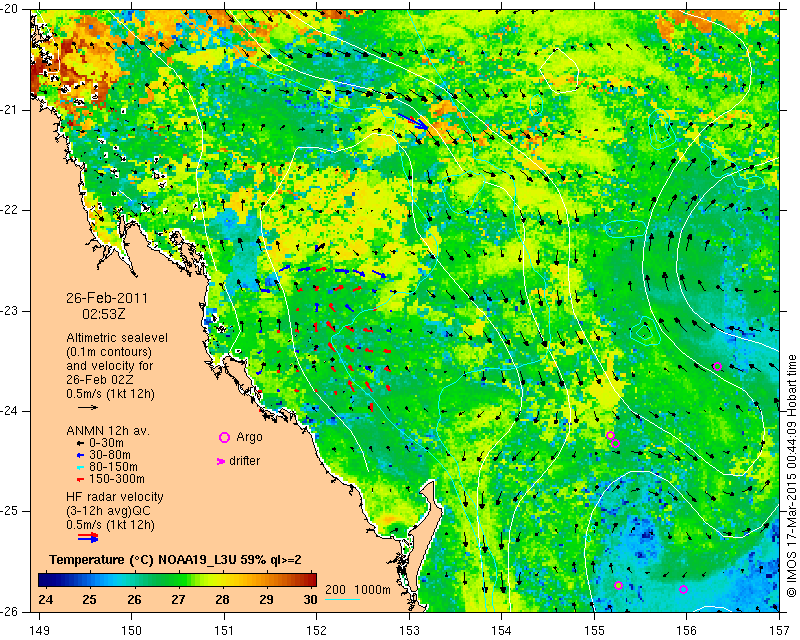800x640 pixels.
Task: Click the '0-30m' depth range label
Action: 106,443
